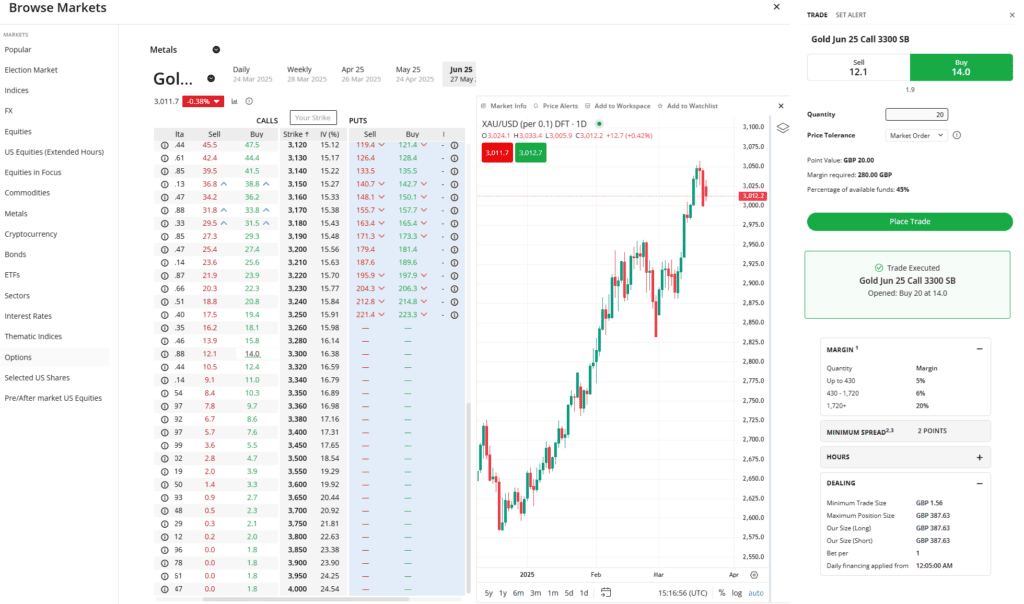Toggle auto scale on the chart
1024x604 pixels.
pos(756,592)
